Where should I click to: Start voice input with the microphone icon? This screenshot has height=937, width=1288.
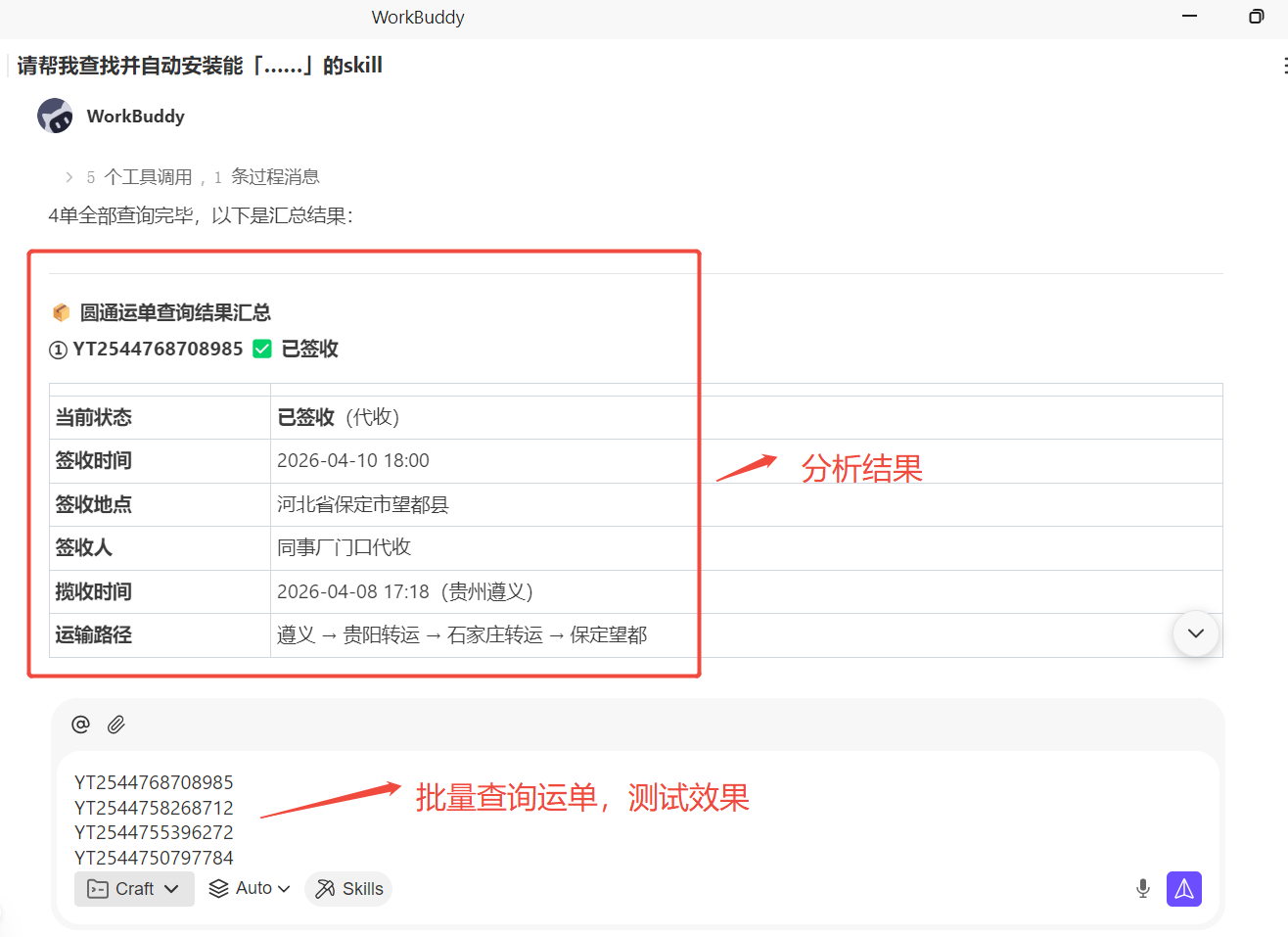(1142, 889)
